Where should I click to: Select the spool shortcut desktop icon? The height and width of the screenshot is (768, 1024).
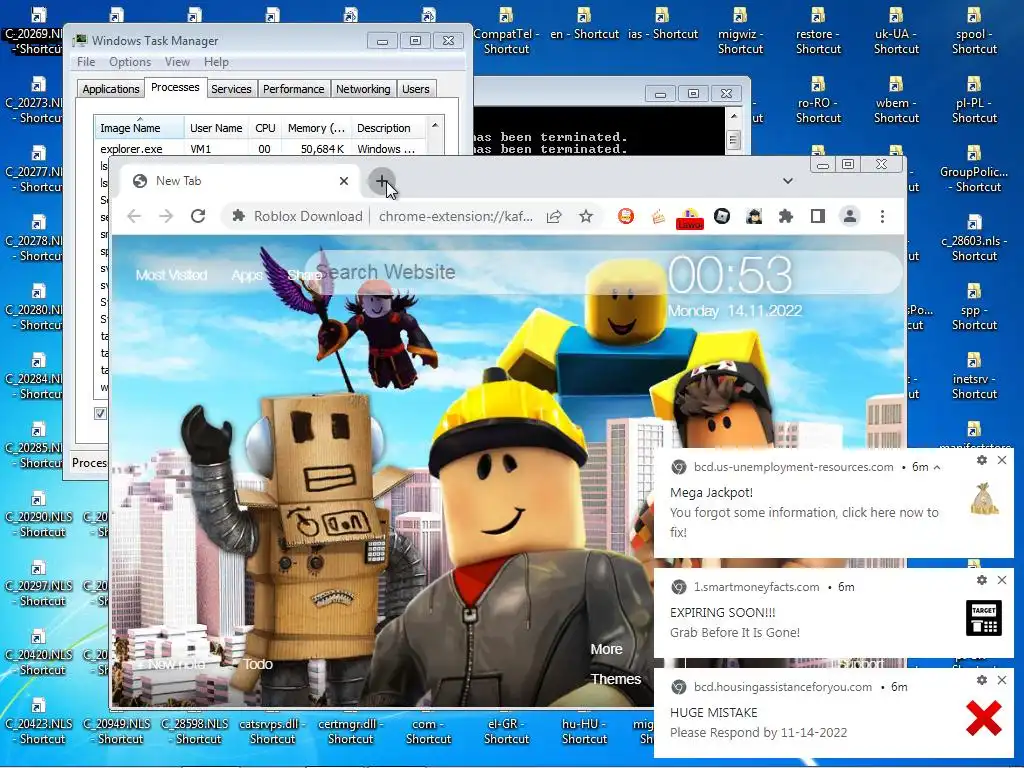pos(974,31)
